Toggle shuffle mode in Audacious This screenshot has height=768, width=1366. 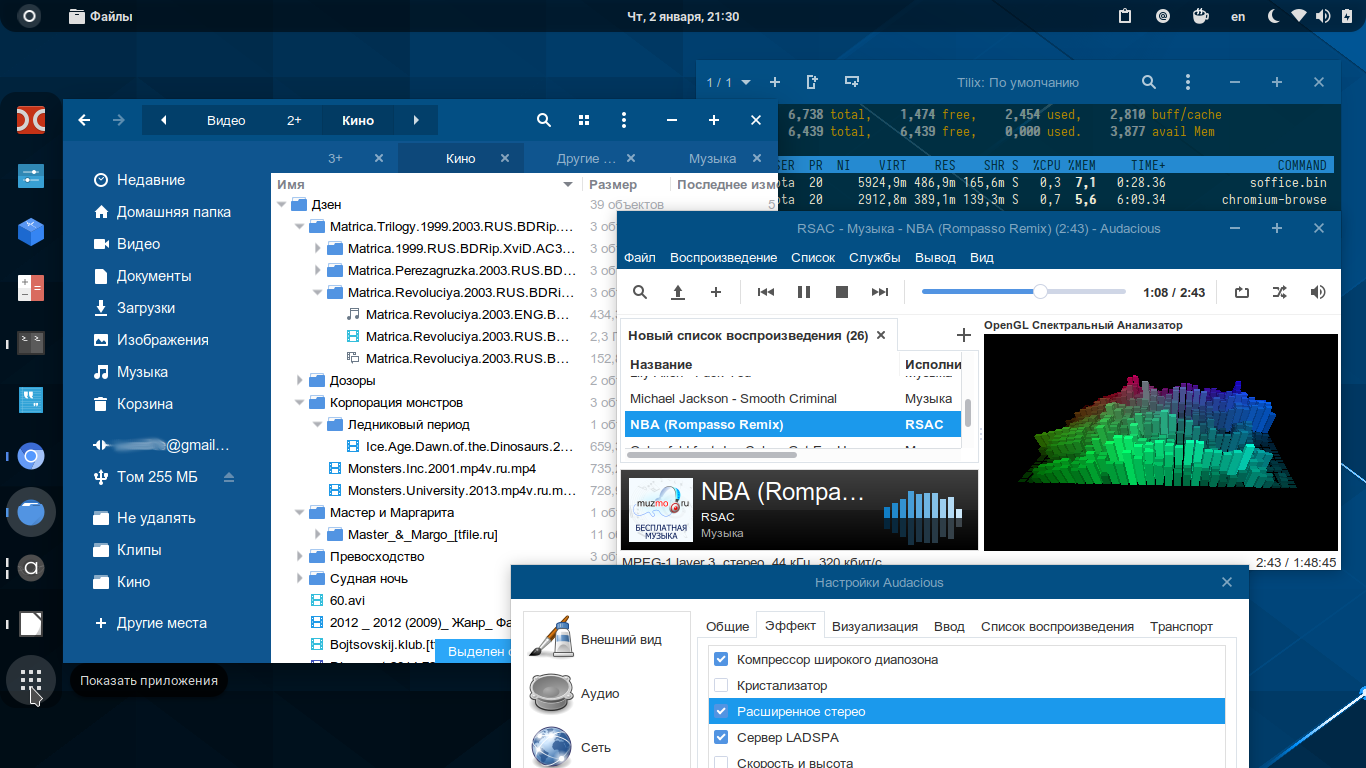click(x=1280, y=292)
